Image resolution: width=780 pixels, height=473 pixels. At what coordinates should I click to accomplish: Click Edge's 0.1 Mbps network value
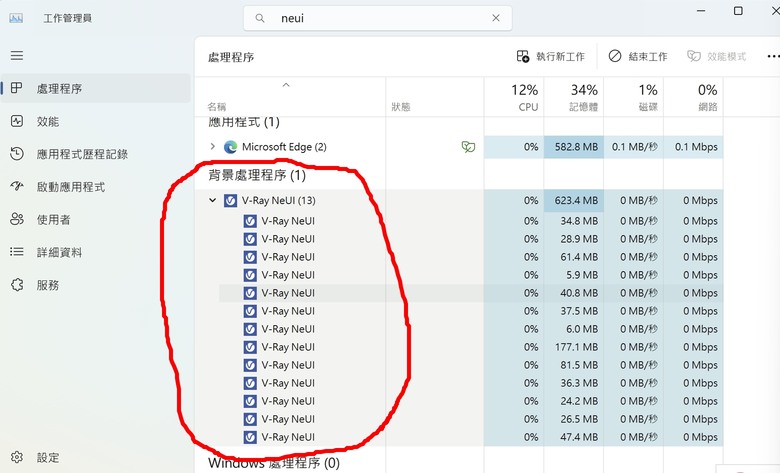click(x=696, y=147)
